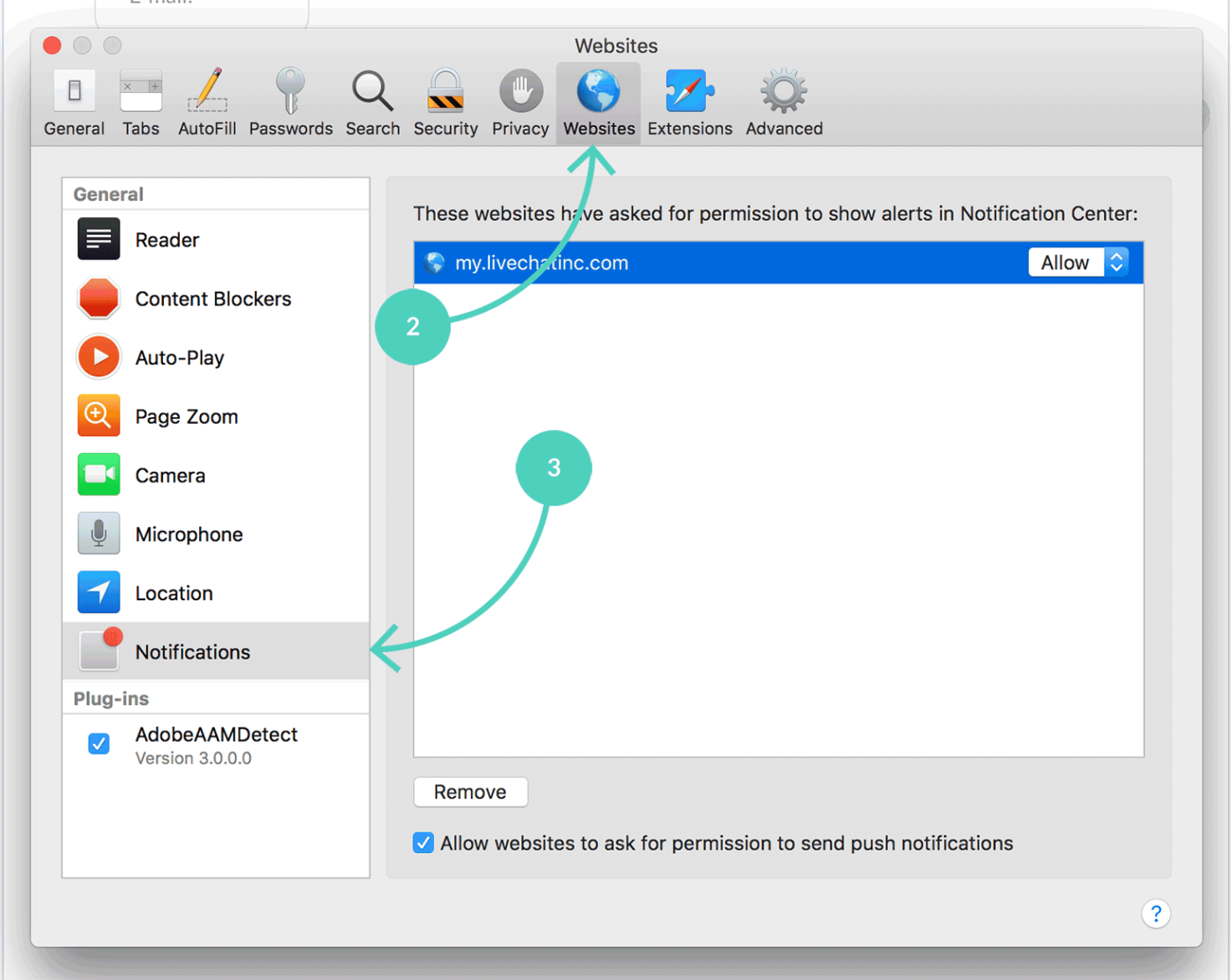Switch to the Privacy tab label
Screen dimensions: 1231x980
(520, 129)
